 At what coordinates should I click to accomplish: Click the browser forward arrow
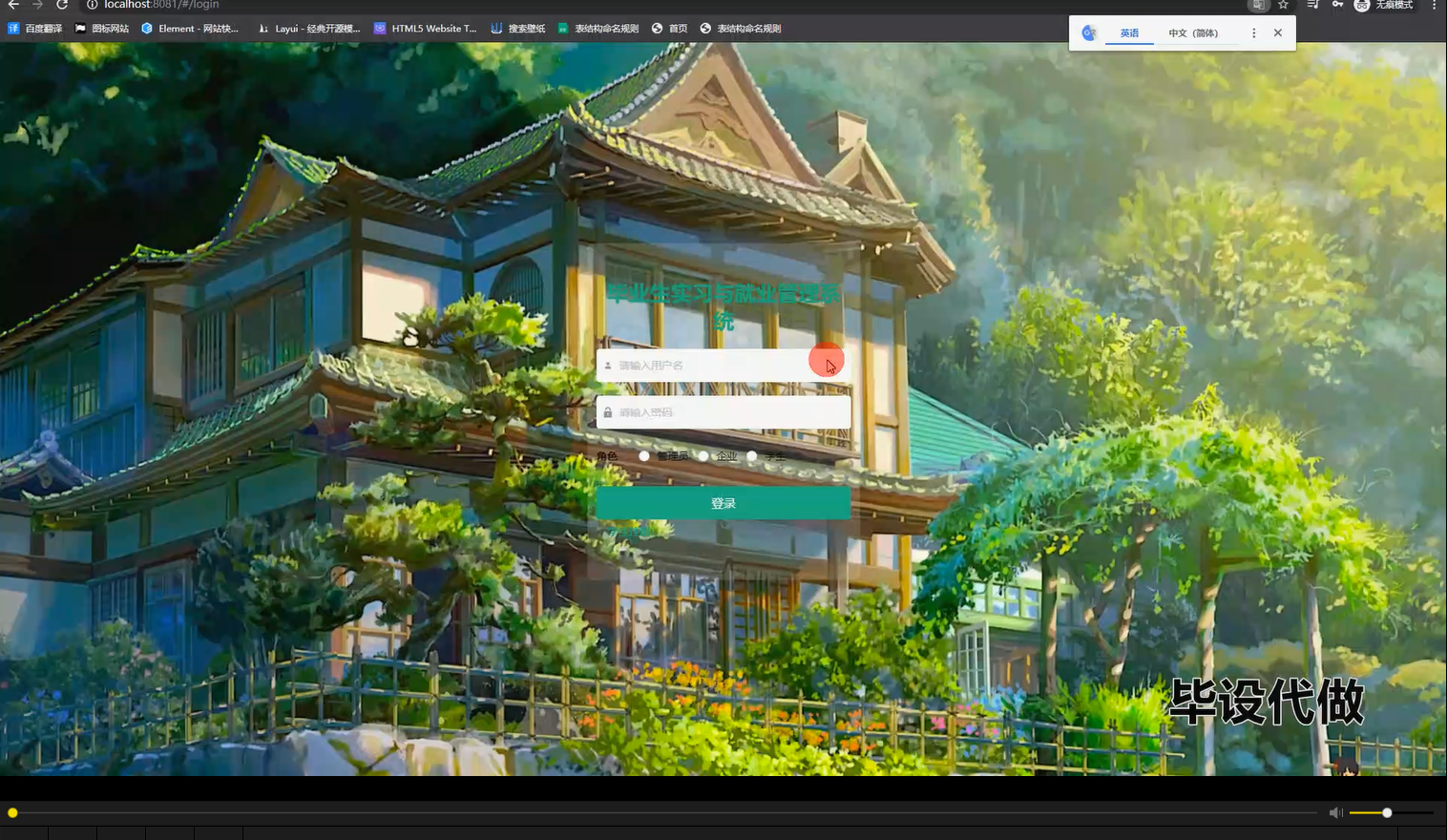[x=37, y=5]
